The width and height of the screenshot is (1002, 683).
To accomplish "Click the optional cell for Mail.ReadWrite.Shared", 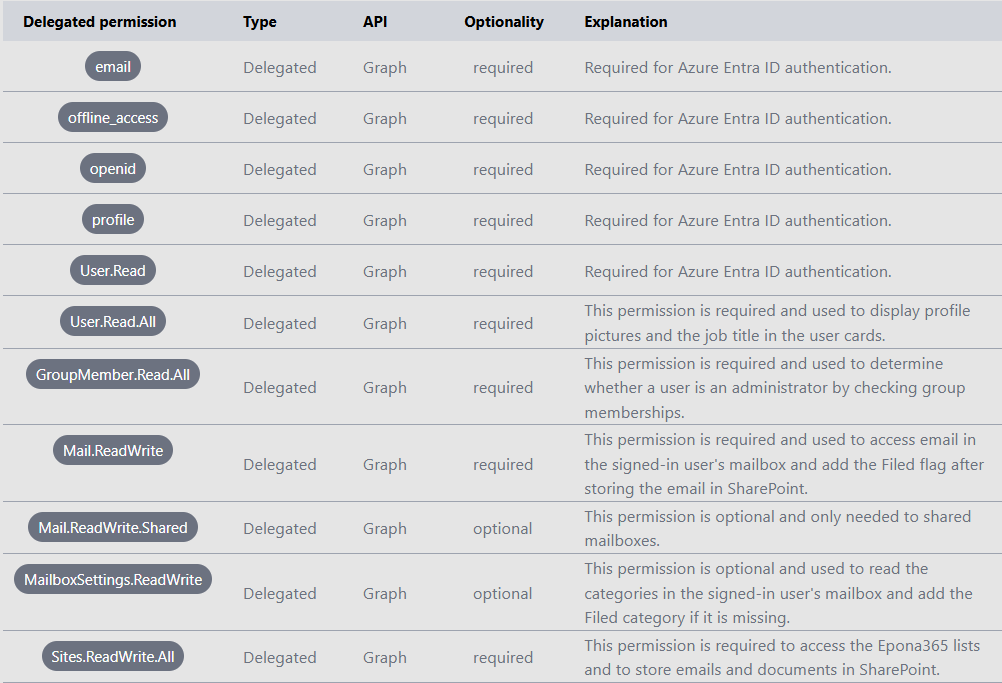I will point(503,529).
